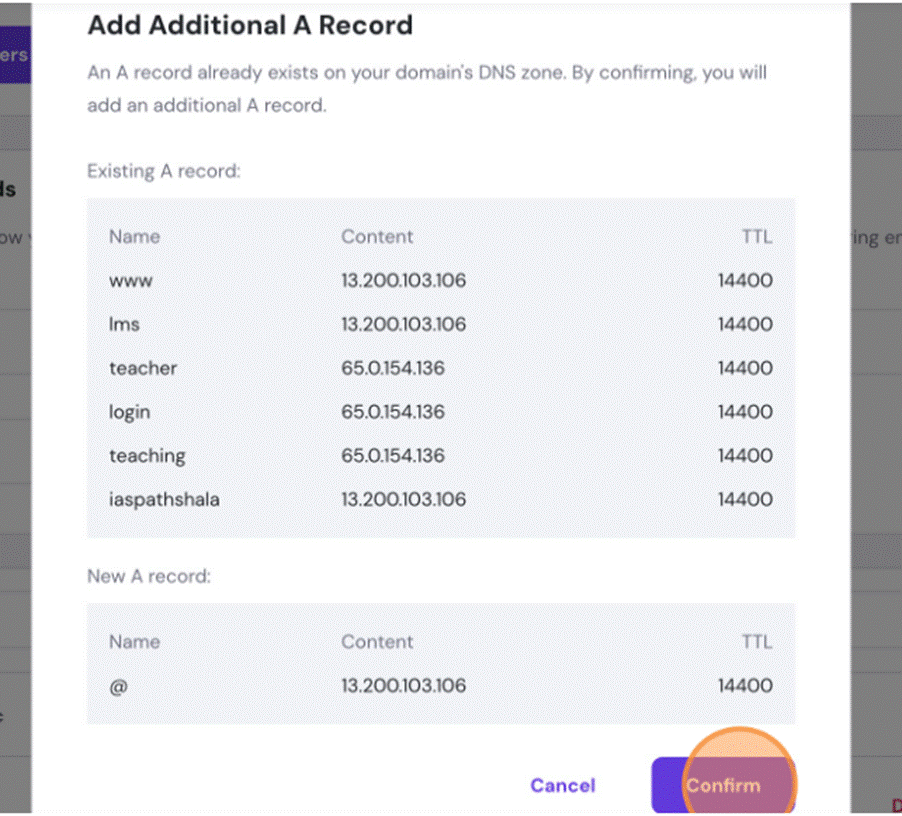
Task: Select the iaspathshala record name
Action: (164, 499)
